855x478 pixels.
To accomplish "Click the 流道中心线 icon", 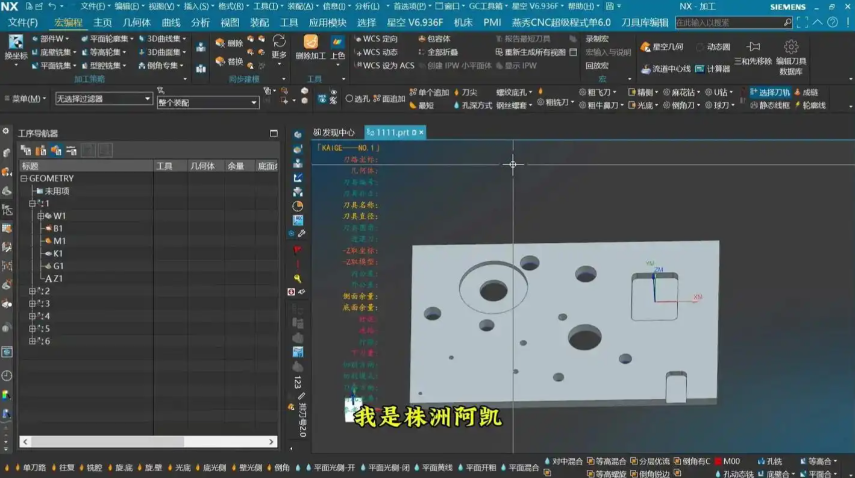I will click(x=646, y=69).
